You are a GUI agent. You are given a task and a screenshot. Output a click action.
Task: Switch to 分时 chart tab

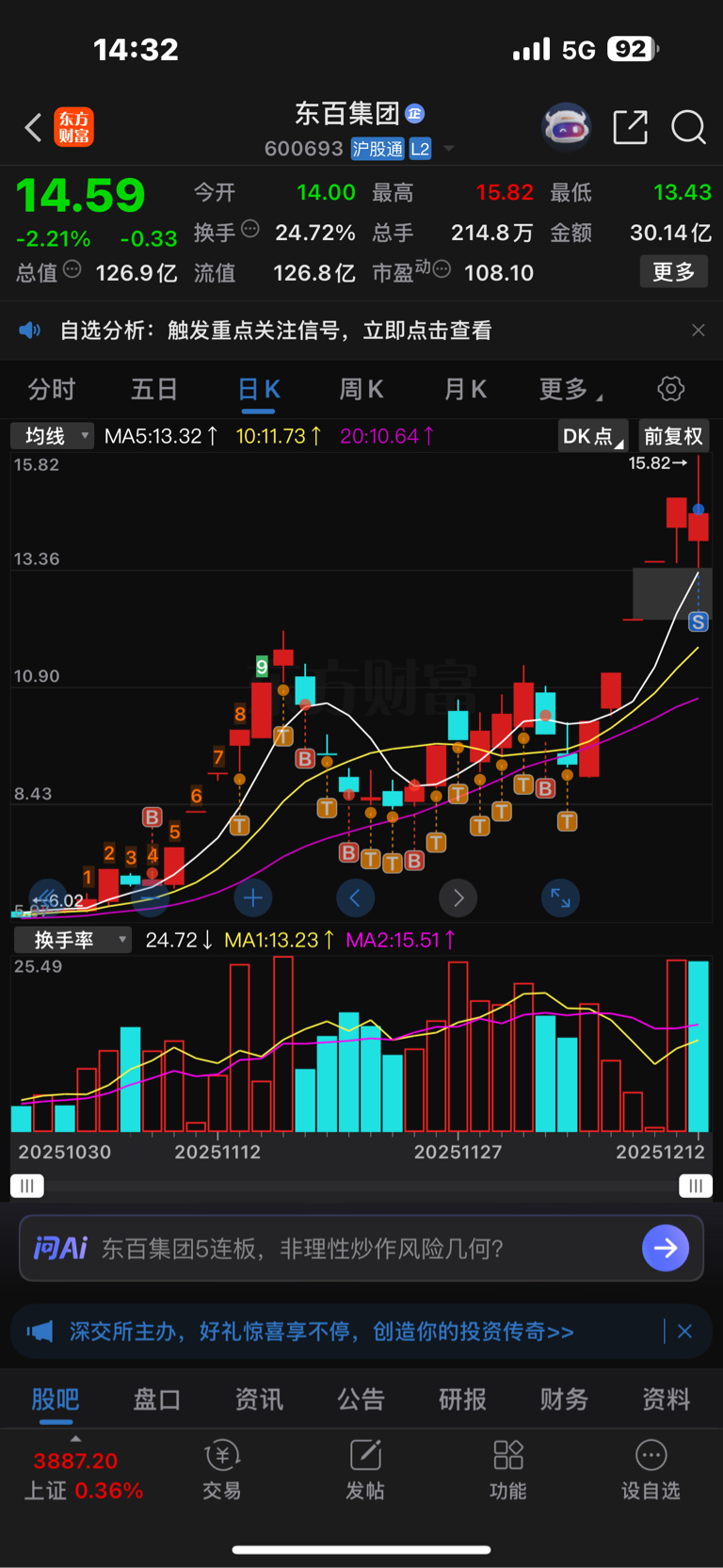click(52, 389)
